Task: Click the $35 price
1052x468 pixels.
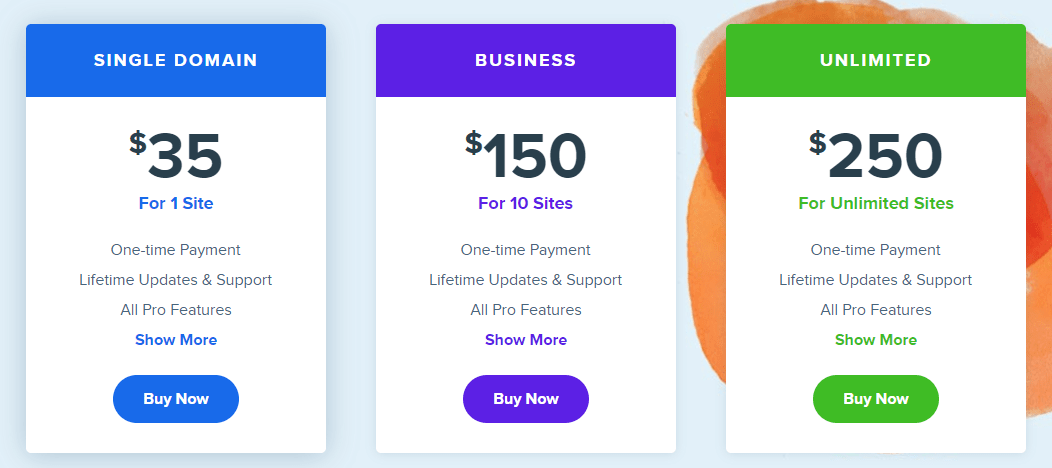Action: (x=176, y=156)
